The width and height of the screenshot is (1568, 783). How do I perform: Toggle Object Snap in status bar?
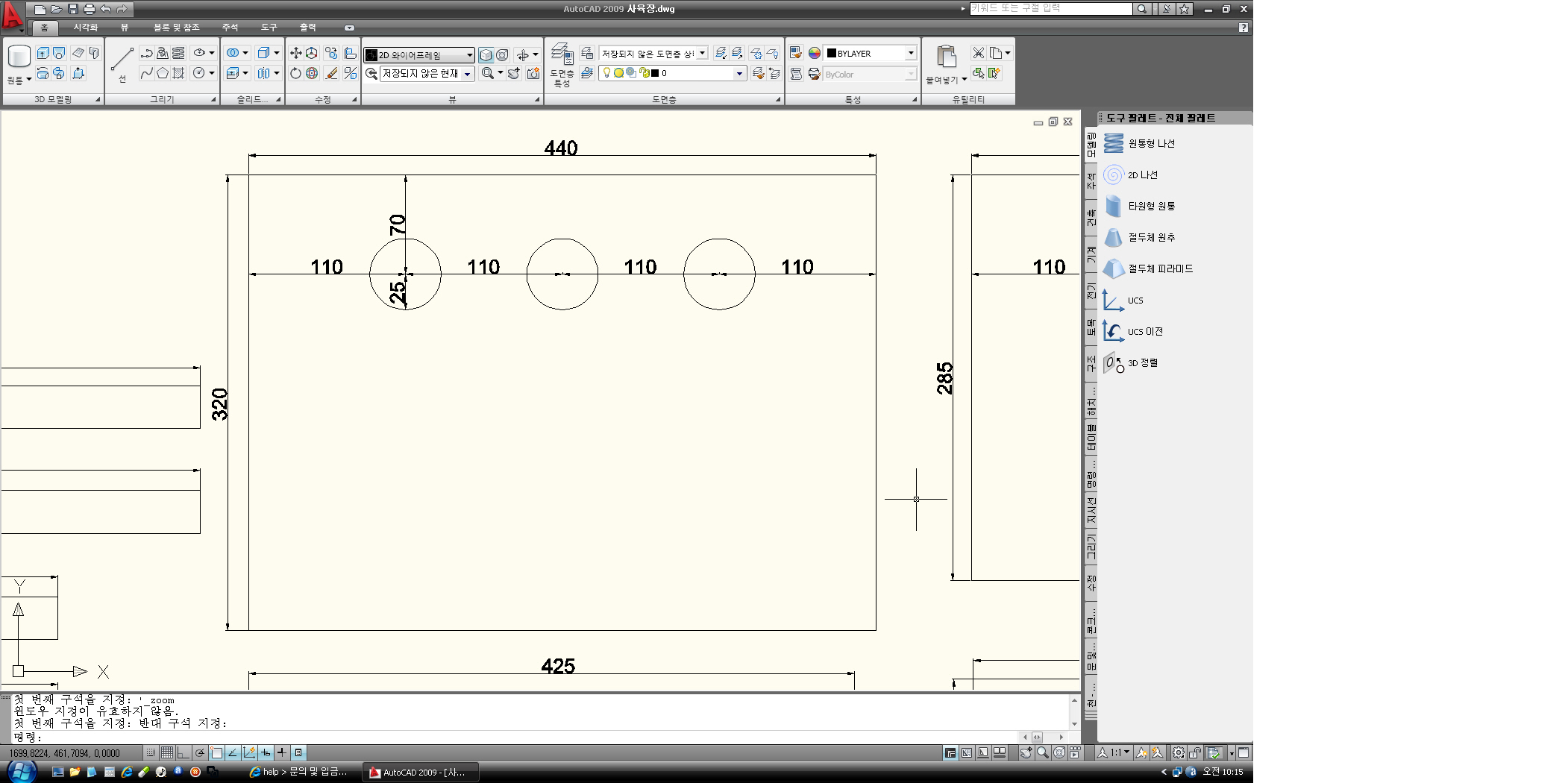(x=216, y=752)
